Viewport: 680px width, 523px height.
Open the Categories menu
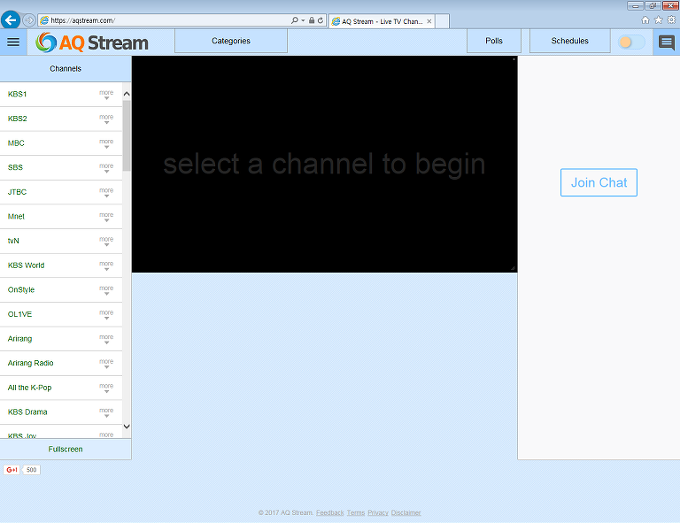(231, 41)
